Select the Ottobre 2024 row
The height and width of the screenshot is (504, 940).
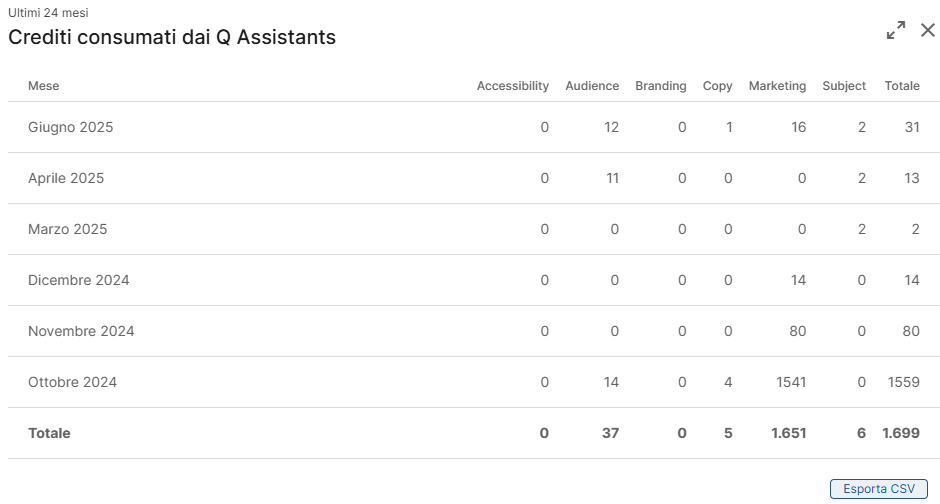pyautogui.click(x=474, y=382)
